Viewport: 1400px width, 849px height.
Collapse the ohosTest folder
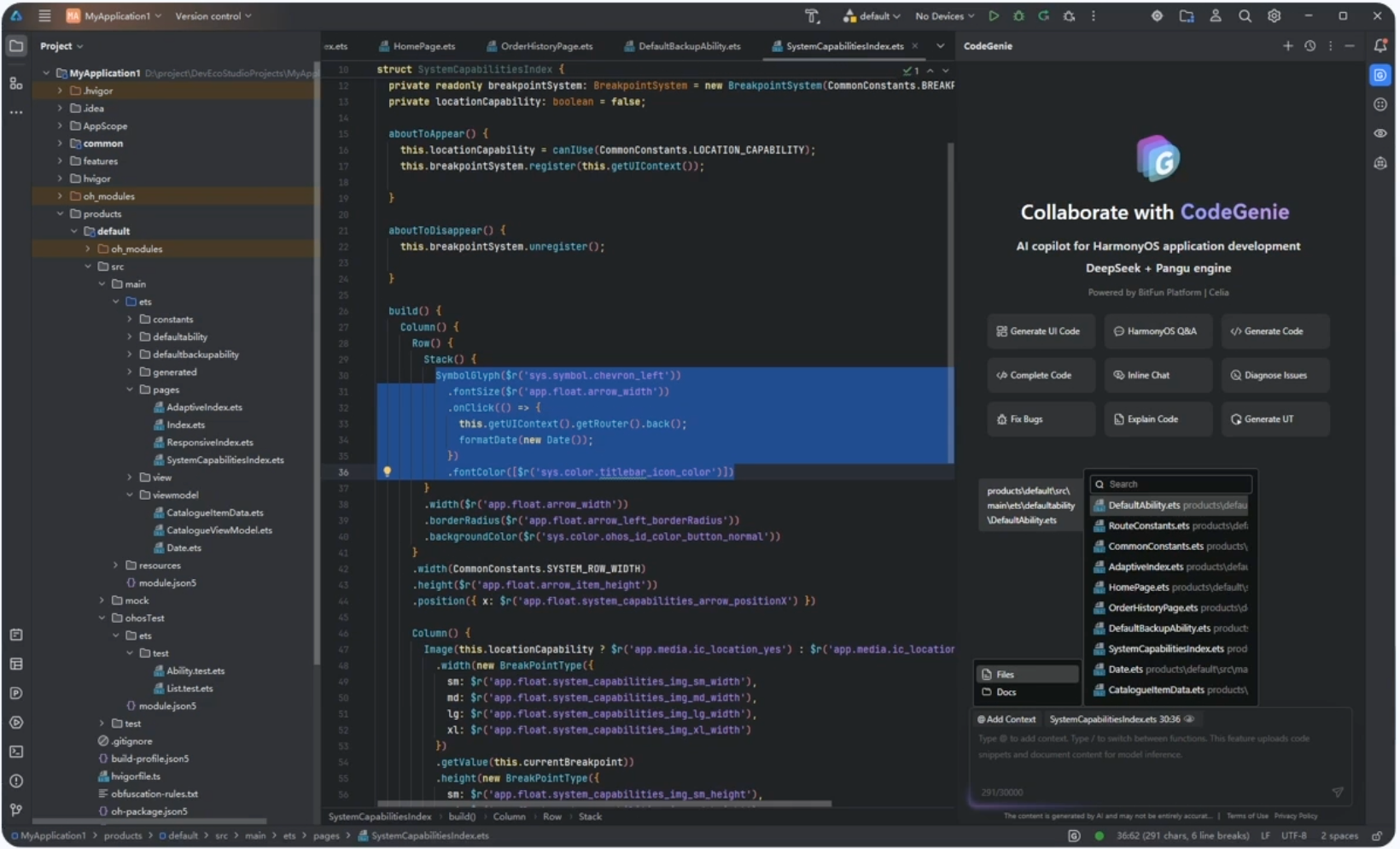click(x=102, y=618)
